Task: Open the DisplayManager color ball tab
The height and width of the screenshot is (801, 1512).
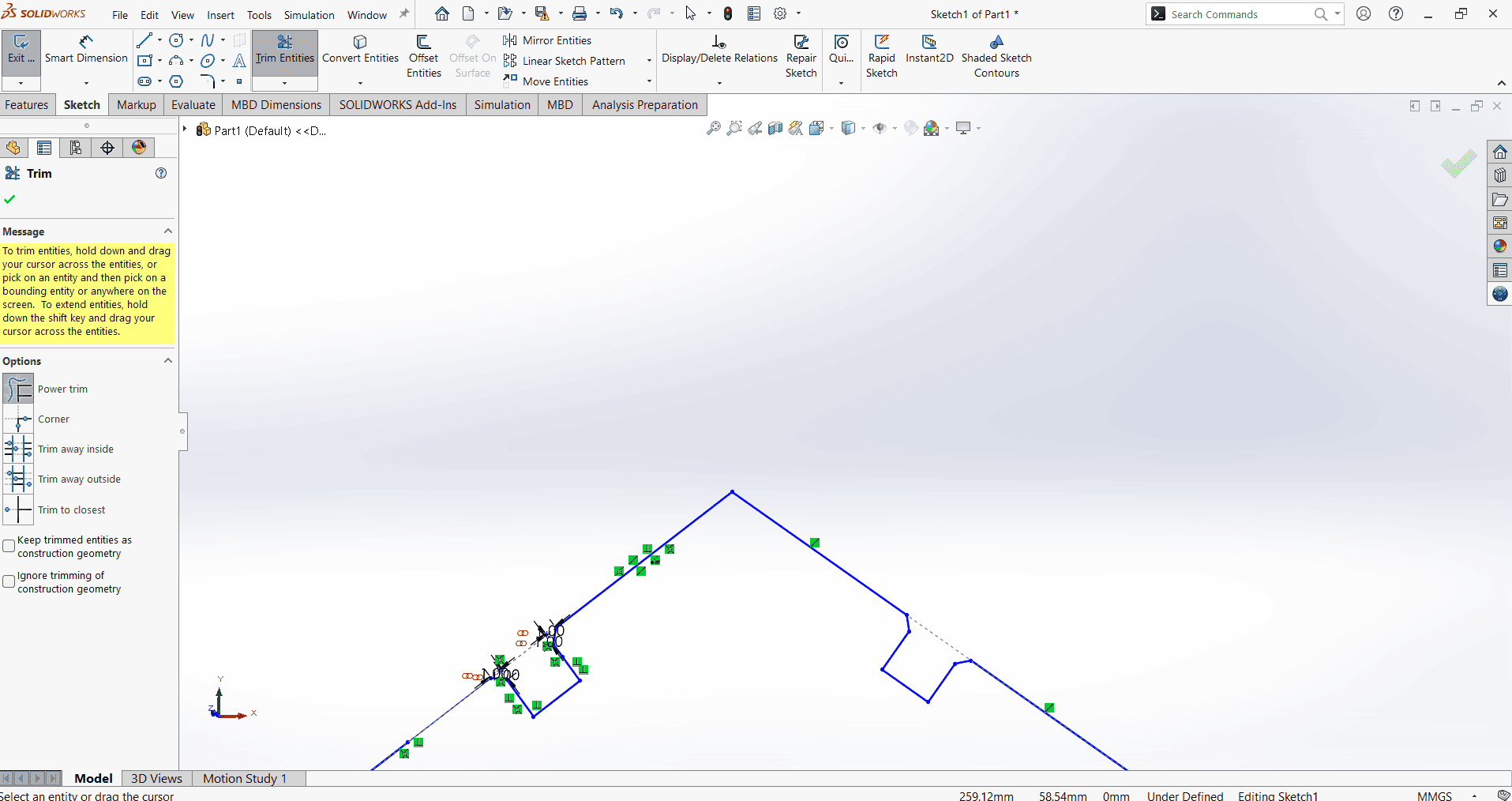Action: tap(139, 148)
